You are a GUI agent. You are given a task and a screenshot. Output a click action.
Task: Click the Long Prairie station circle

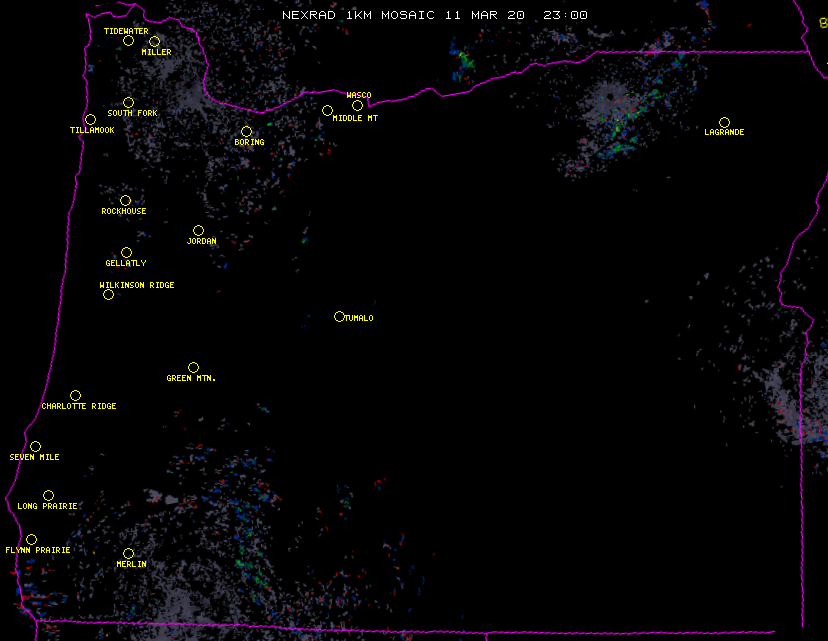pyautogui.click(x=48, y=496)
